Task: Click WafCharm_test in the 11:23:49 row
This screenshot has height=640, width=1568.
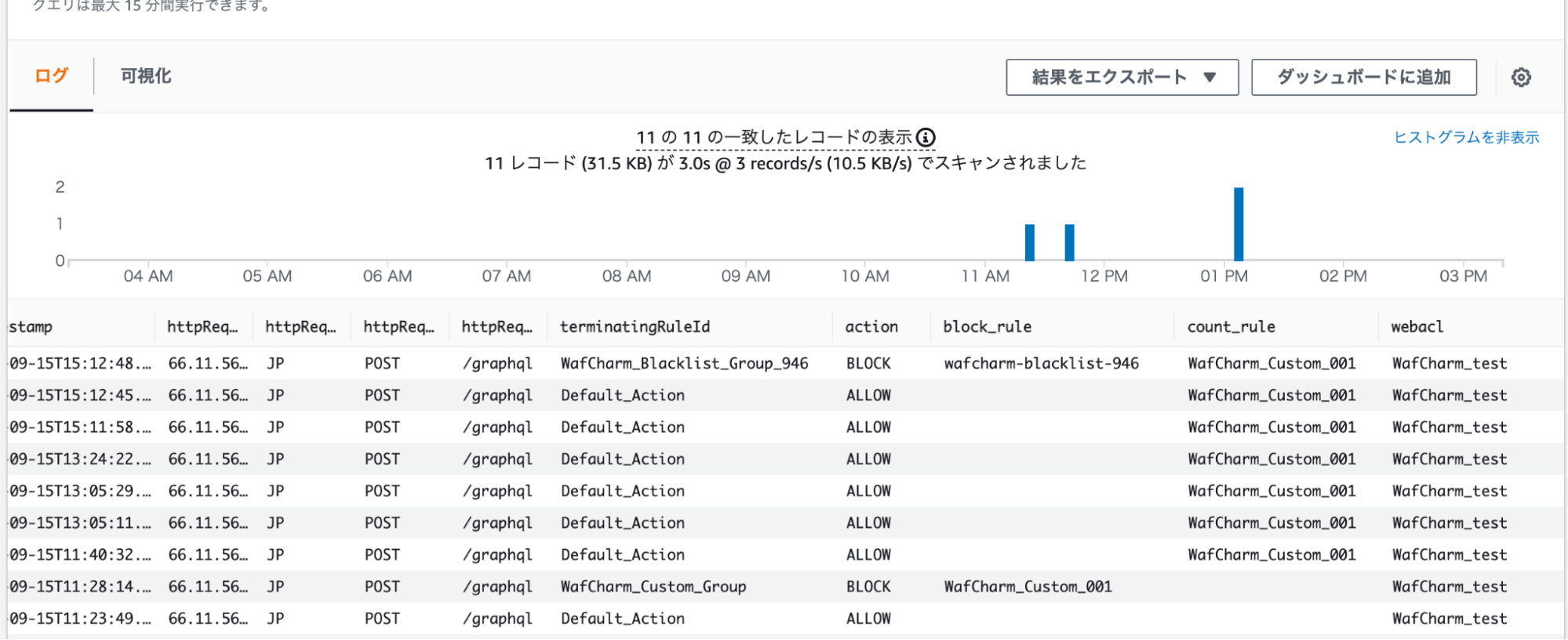Action: pos(1450,619)
